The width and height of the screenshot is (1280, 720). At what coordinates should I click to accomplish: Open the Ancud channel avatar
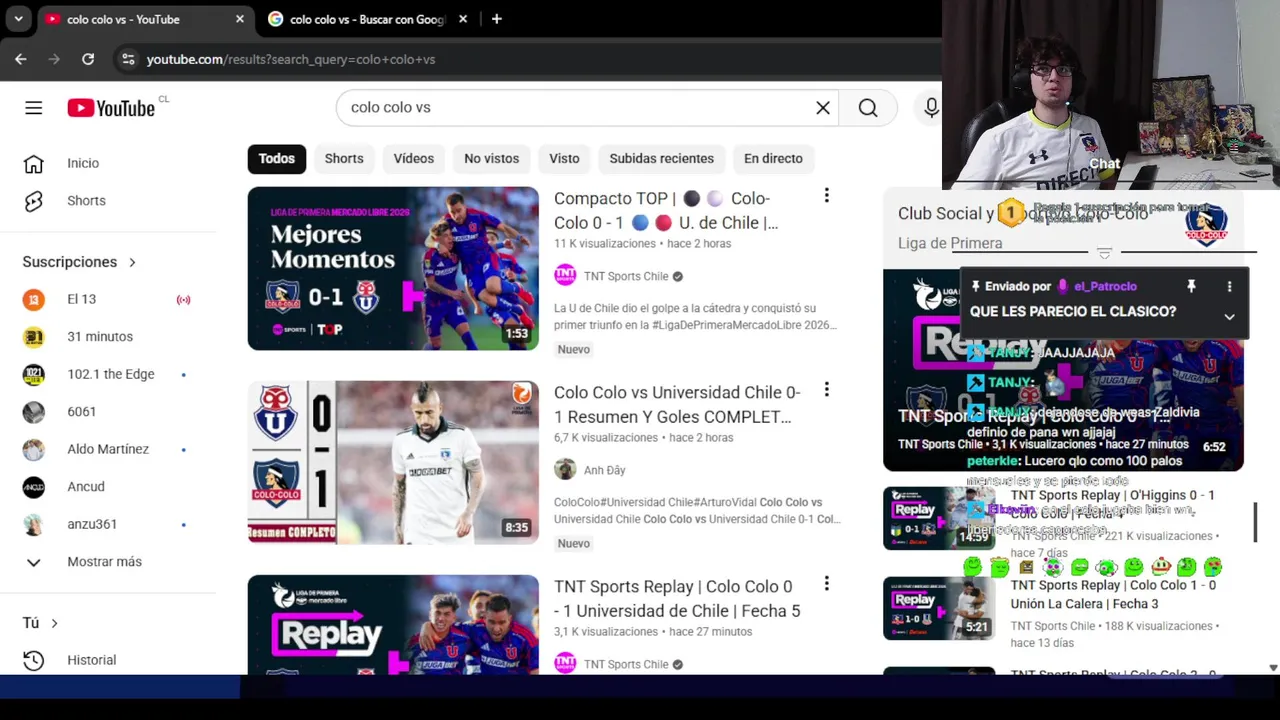[34, 487]
